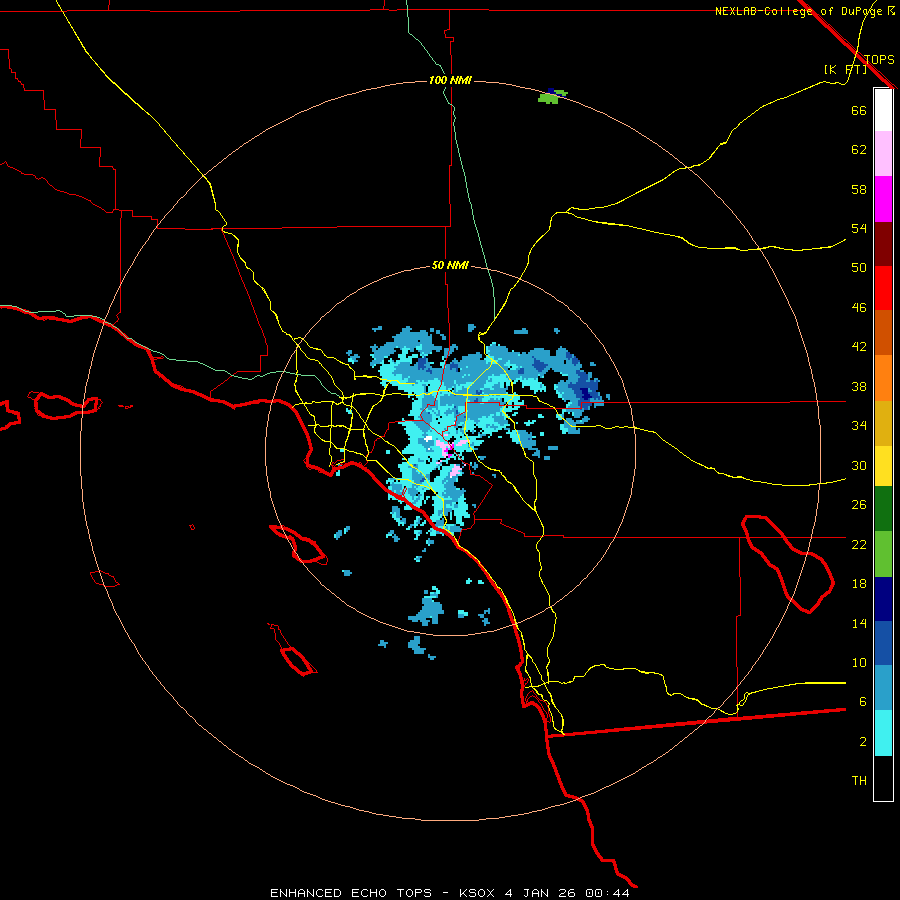Click the "14" legend value
Image resolution: width=900 pixels, height=900 pixels.
[x=859, y=623]
